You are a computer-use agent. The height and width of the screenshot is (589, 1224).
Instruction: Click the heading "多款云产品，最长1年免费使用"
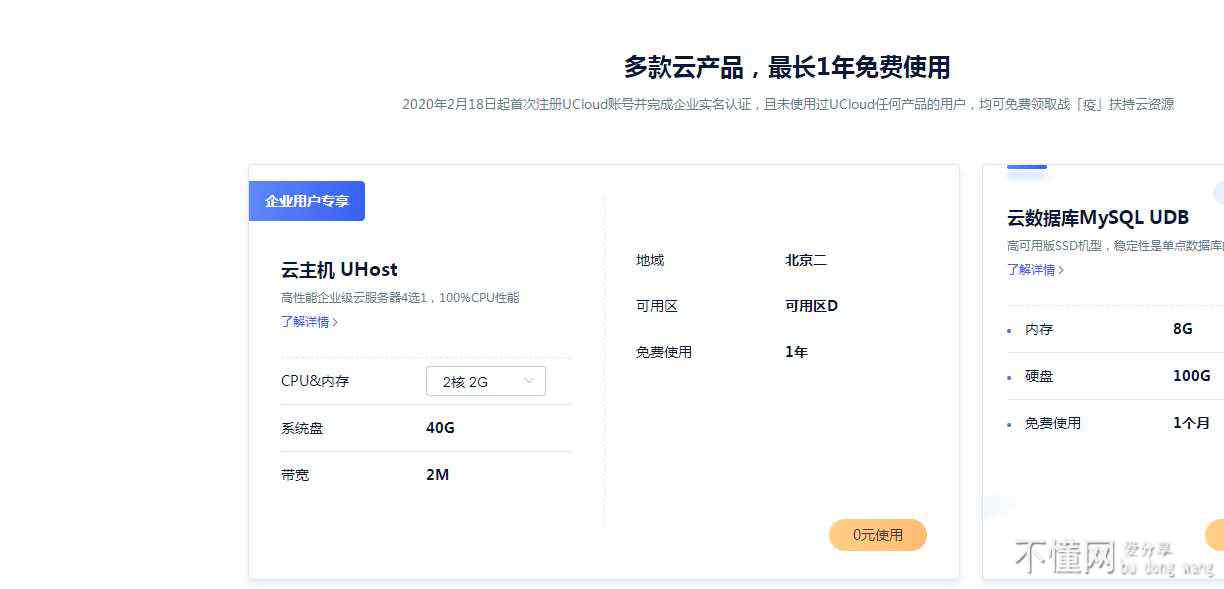pos(787,67)
